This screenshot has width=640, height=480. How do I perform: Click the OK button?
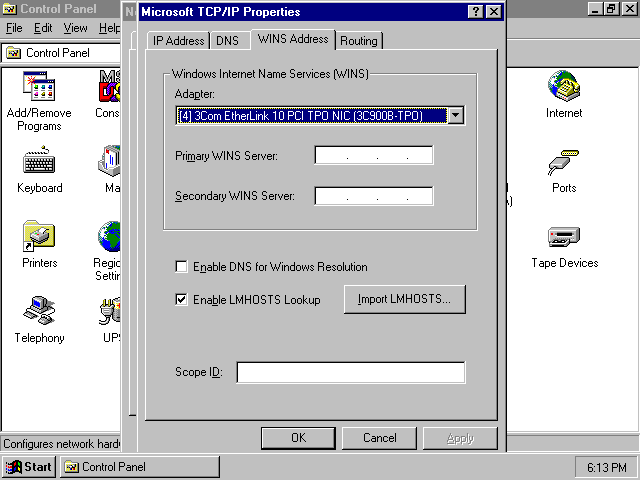coord(298,438)
